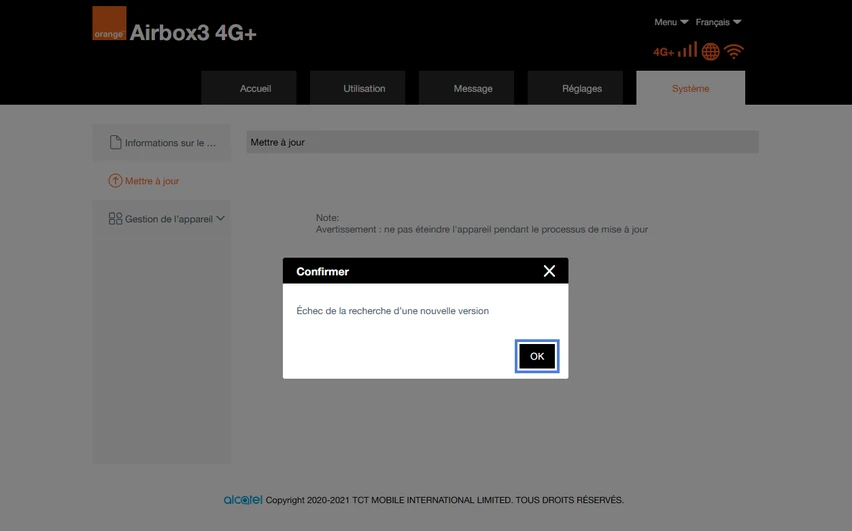
Task: Close the Confirmer dialog with X
Action: (x=549, y=271)
